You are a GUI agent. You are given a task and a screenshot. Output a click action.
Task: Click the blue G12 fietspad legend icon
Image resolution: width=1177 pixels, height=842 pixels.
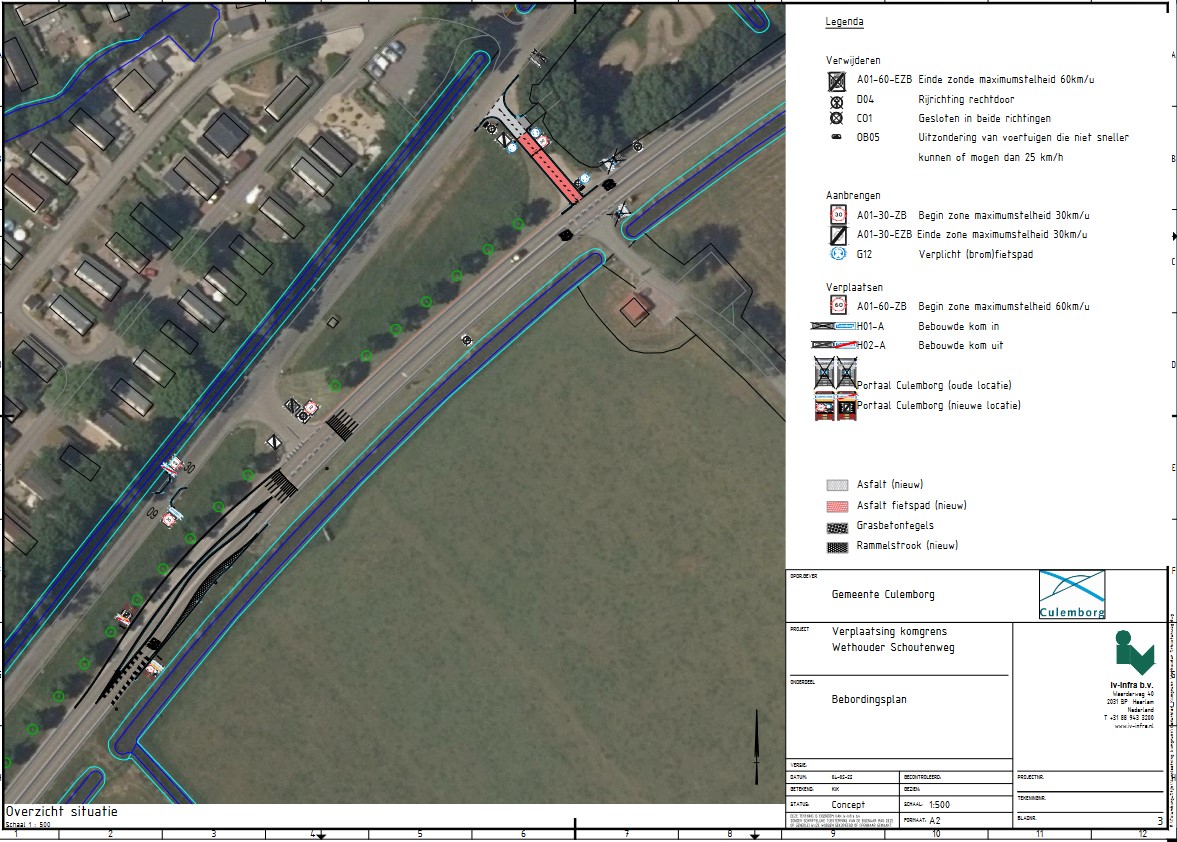(836, 254)
